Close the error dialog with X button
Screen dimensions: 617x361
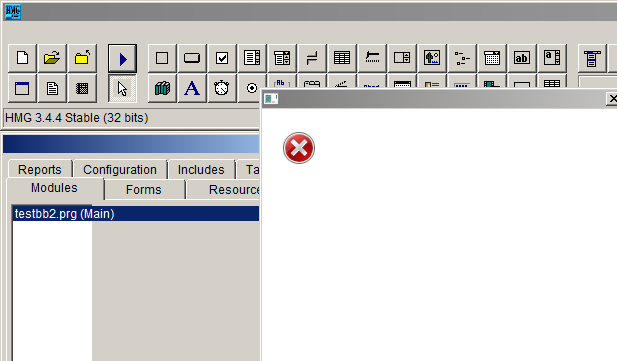click(612, 99)
